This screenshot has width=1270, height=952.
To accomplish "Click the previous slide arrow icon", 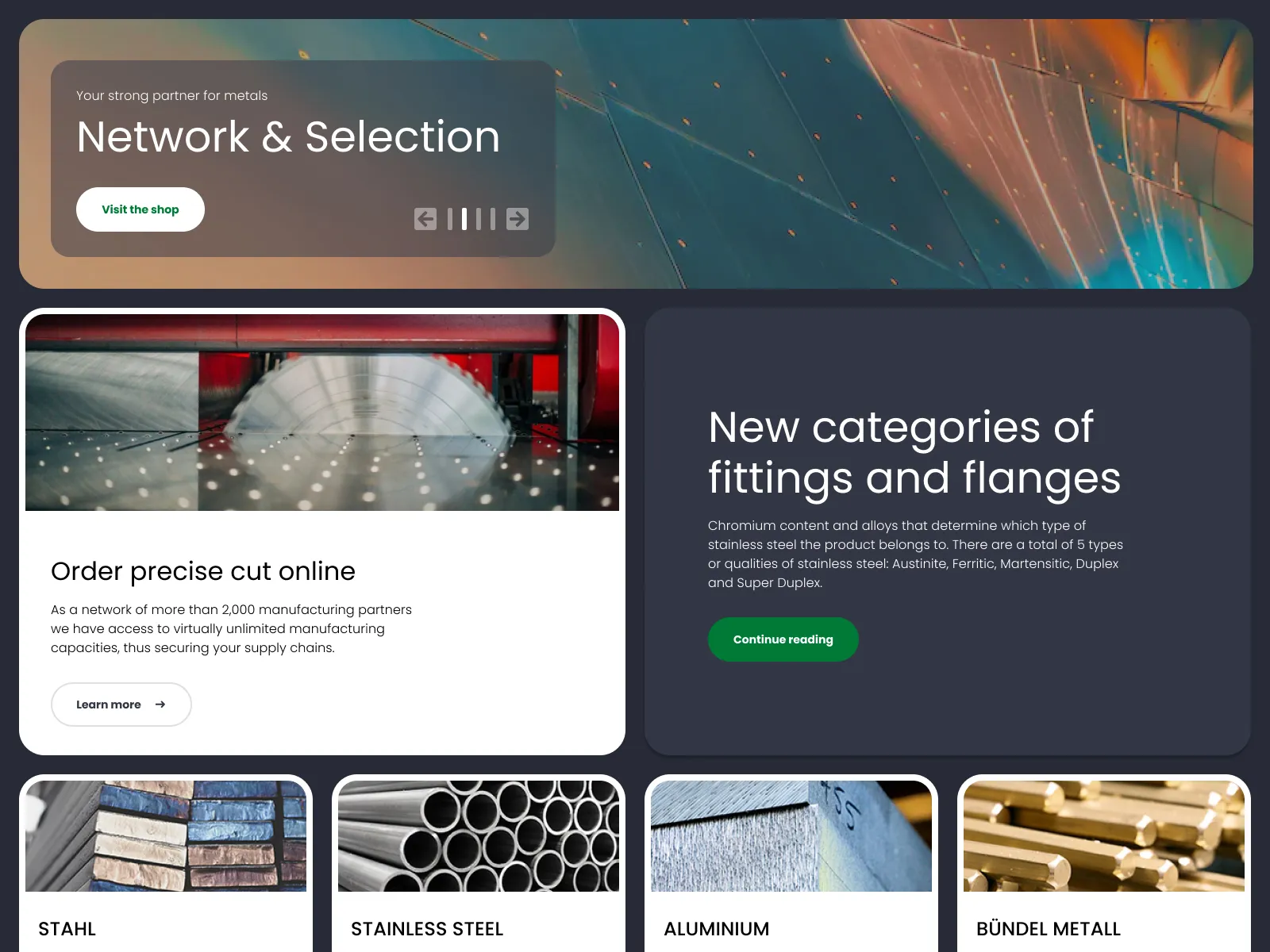I will pyautogui.click(x=425, y=219).
